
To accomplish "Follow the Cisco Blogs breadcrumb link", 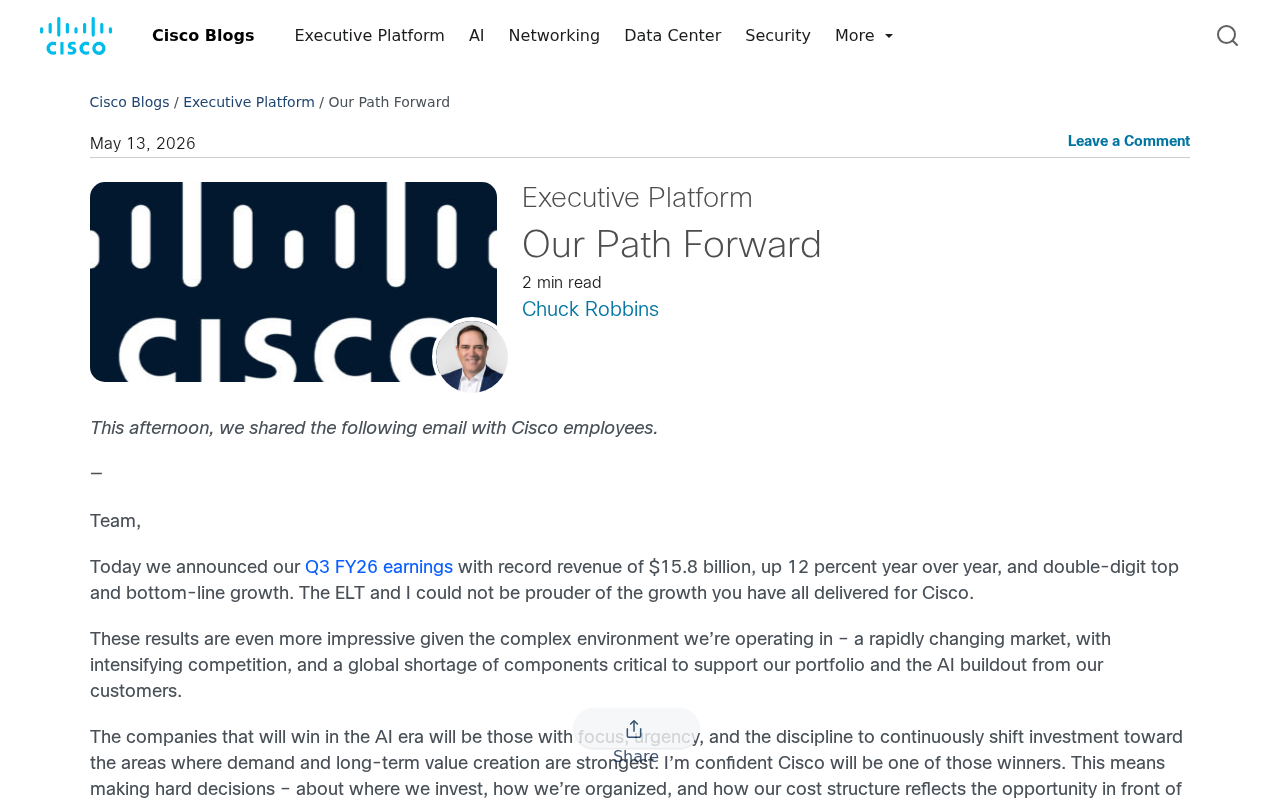I will (x=129, y=102).
